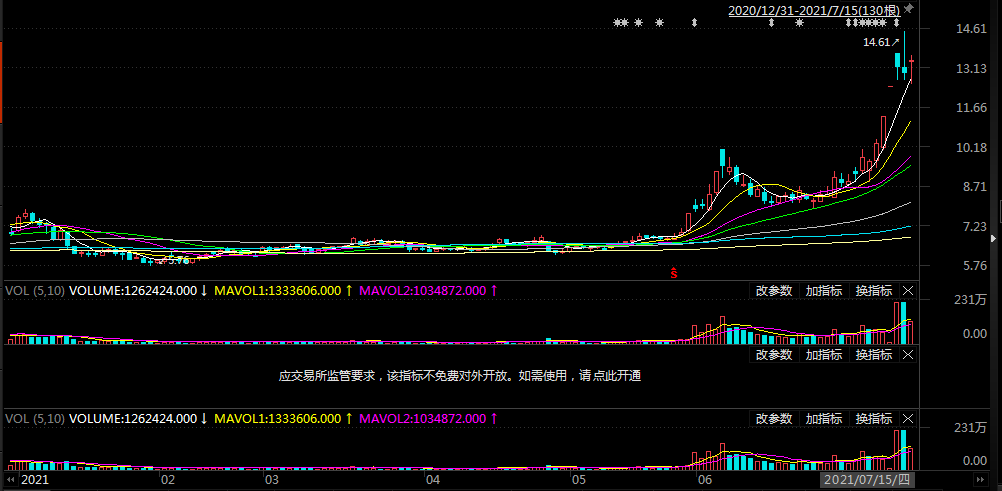
Task: Click the rewind arrows at the timeline's left end
Action: pos(10,479)
